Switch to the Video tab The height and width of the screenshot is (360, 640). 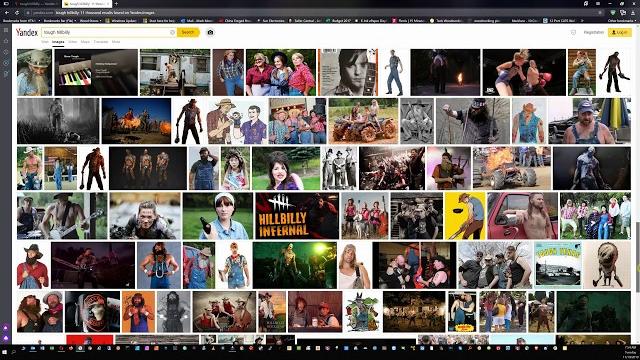73,42
